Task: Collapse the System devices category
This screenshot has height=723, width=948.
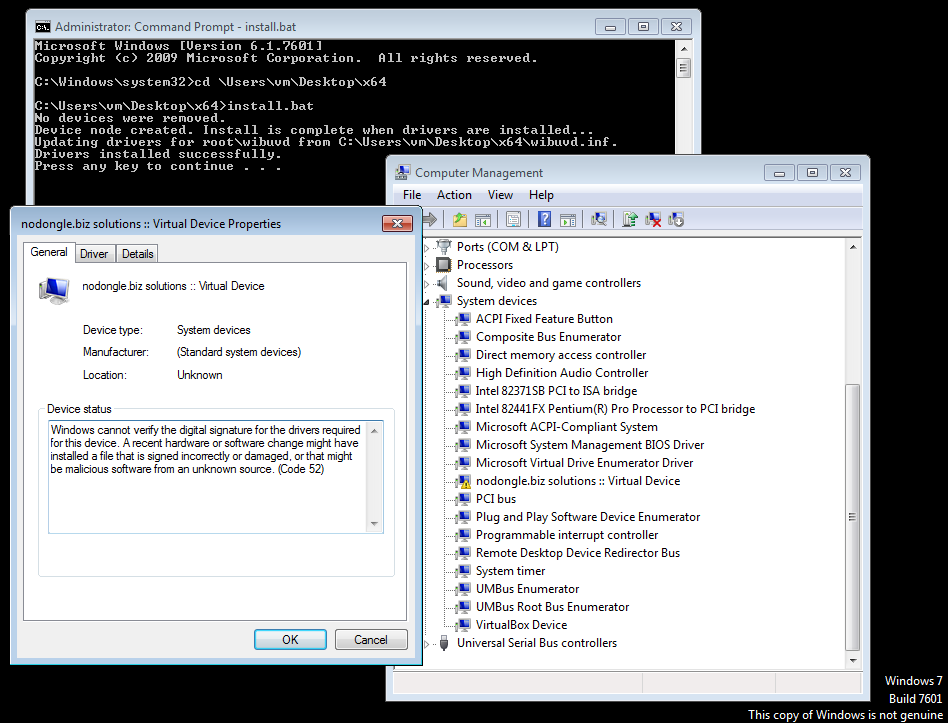Action: (428, 300)
